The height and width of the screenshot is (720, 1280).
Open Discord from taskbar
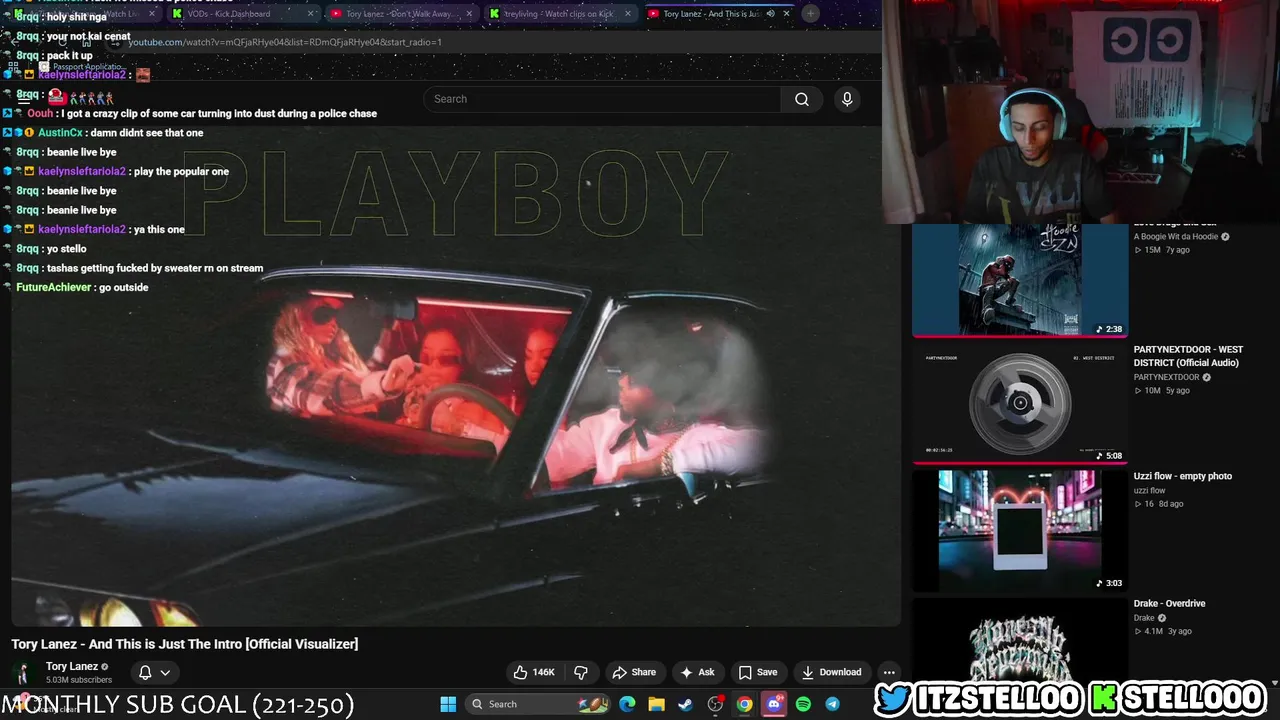click(x=773, y=704)
